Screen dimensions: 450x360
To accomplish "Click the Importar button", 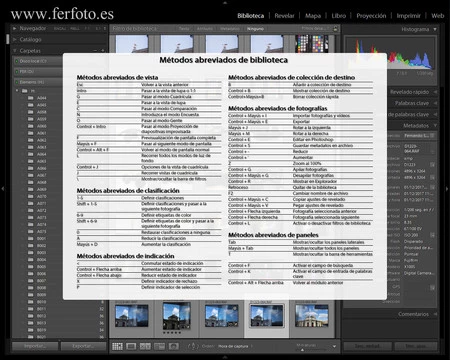I will tap(35, 346).
